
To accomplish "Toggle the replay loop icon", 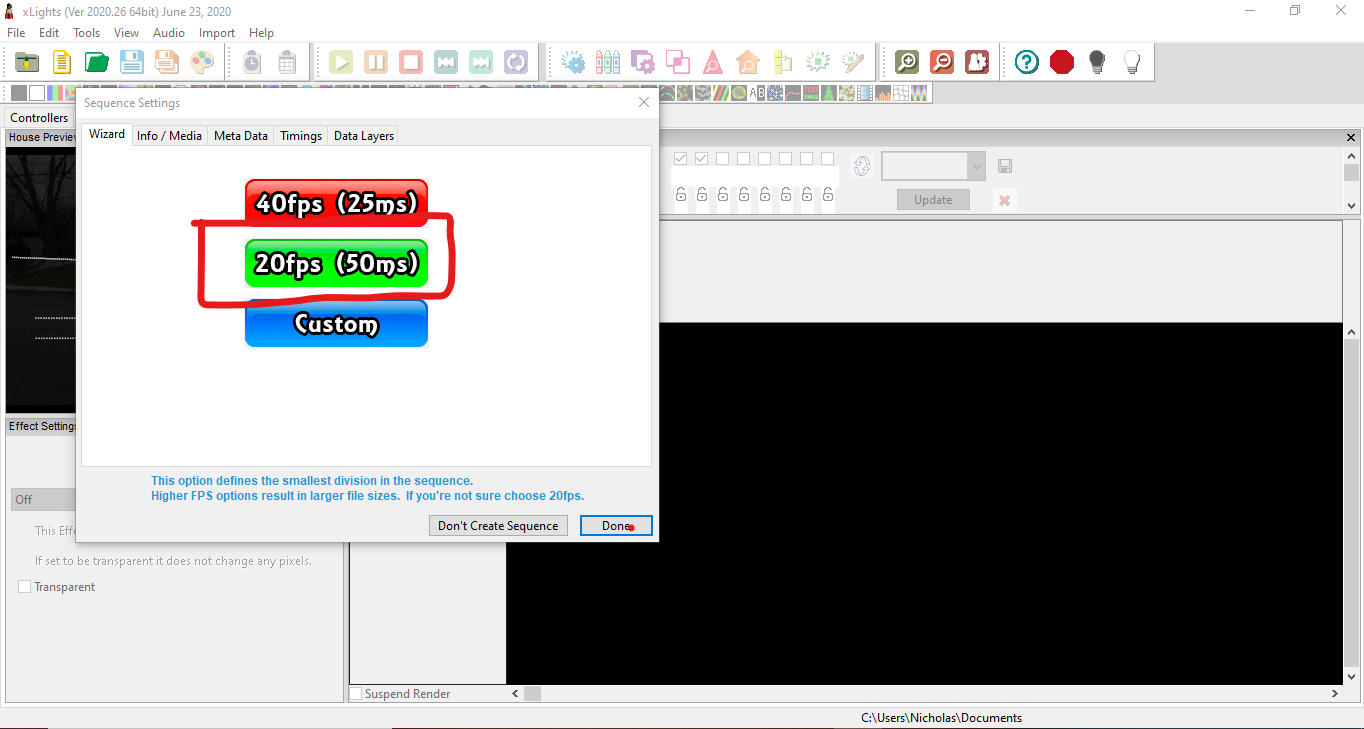I will pos(516,62).
